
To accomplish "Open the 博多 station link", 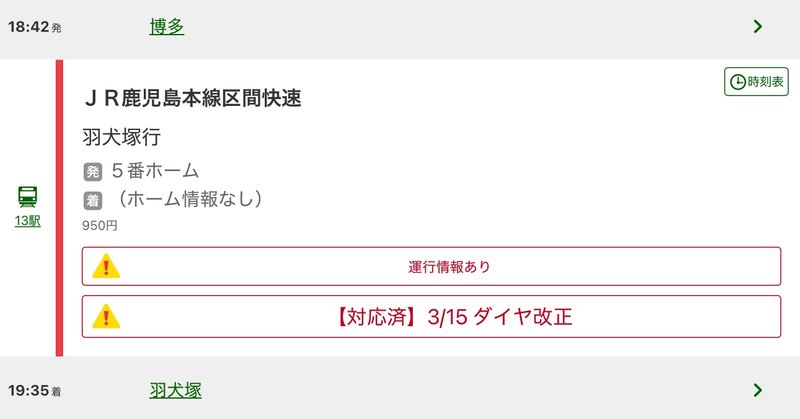I will pyautogui.click(x=167, y=27).
